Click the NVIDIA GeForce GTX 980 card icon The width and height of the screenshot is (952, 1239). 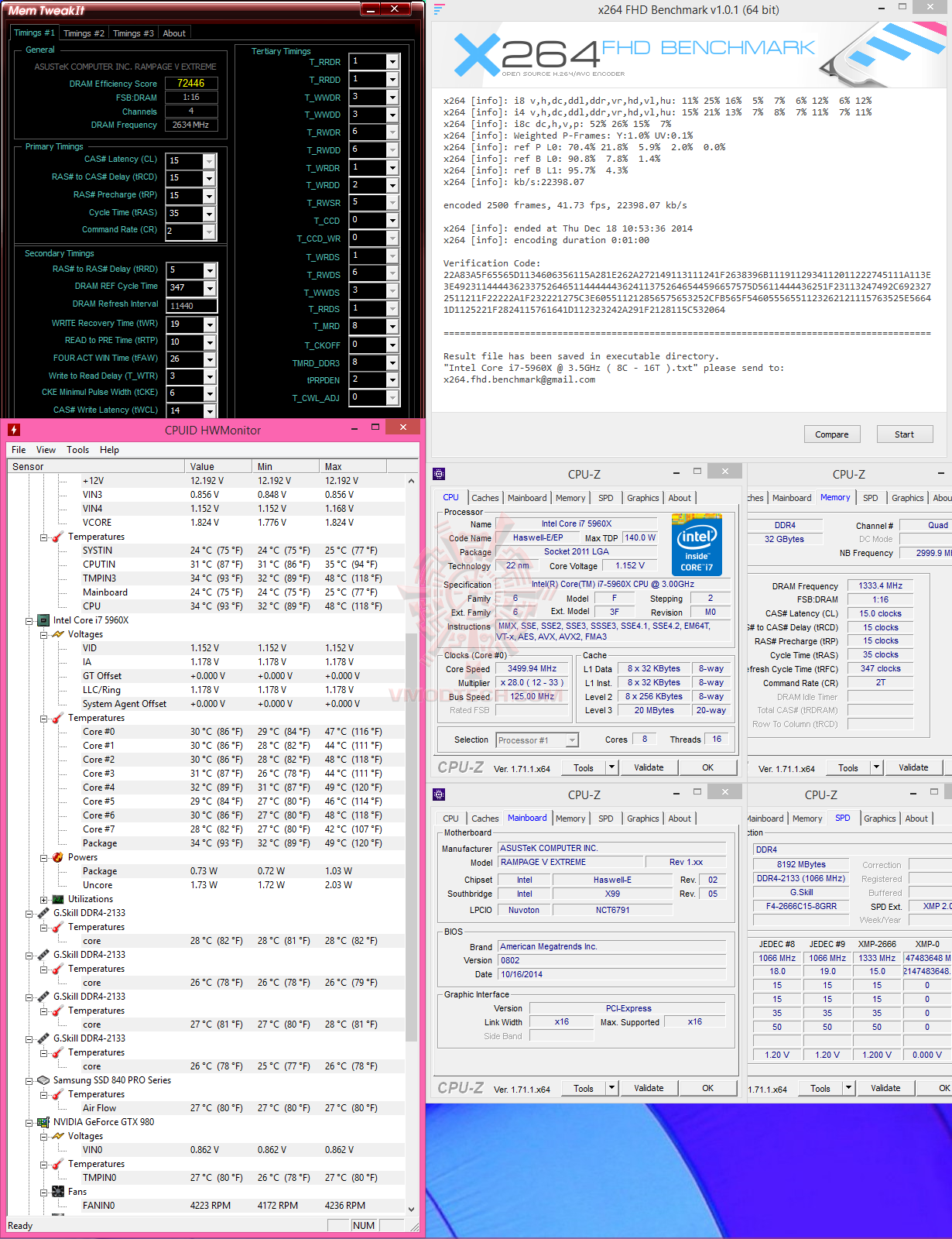pyautogui.click(x=44, y=1122)
